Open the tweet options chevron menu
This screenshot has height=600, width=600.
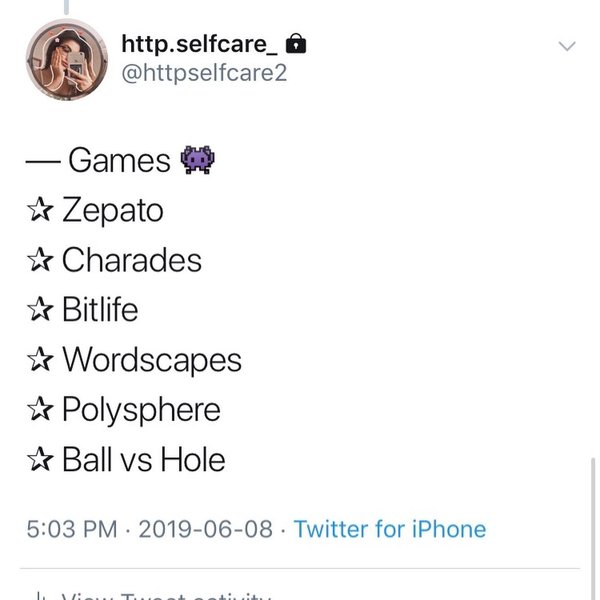(x=567, y=47)
